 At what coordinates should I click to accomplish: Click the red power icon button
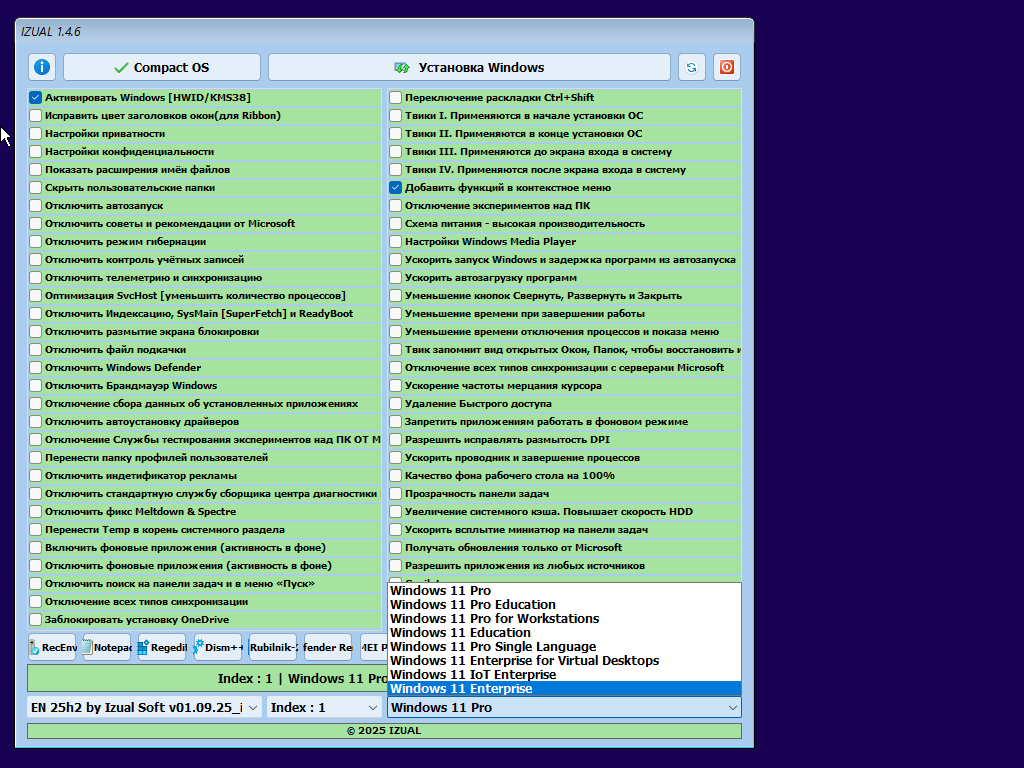[727, 67]
